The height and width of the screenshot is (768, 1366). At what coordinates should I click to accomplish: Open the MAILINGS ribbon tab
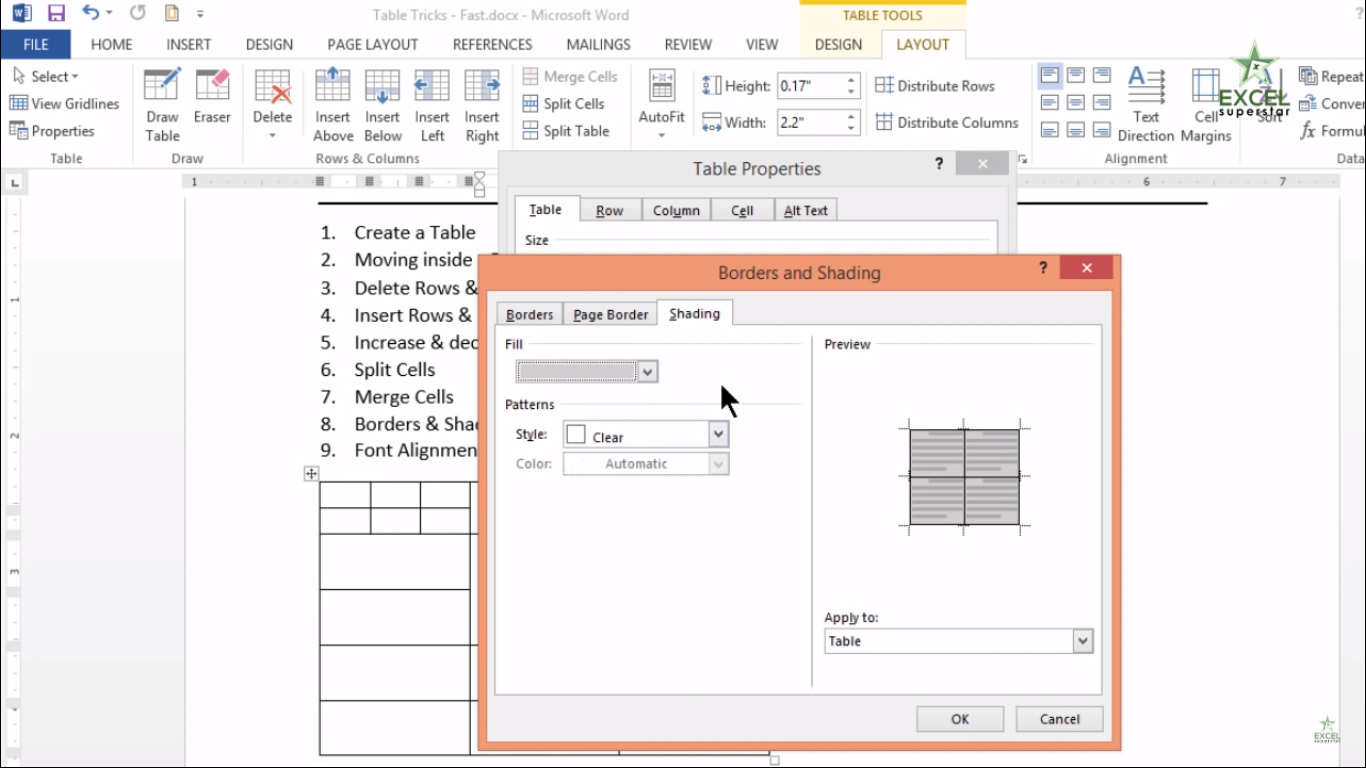(x=598, y=44)
